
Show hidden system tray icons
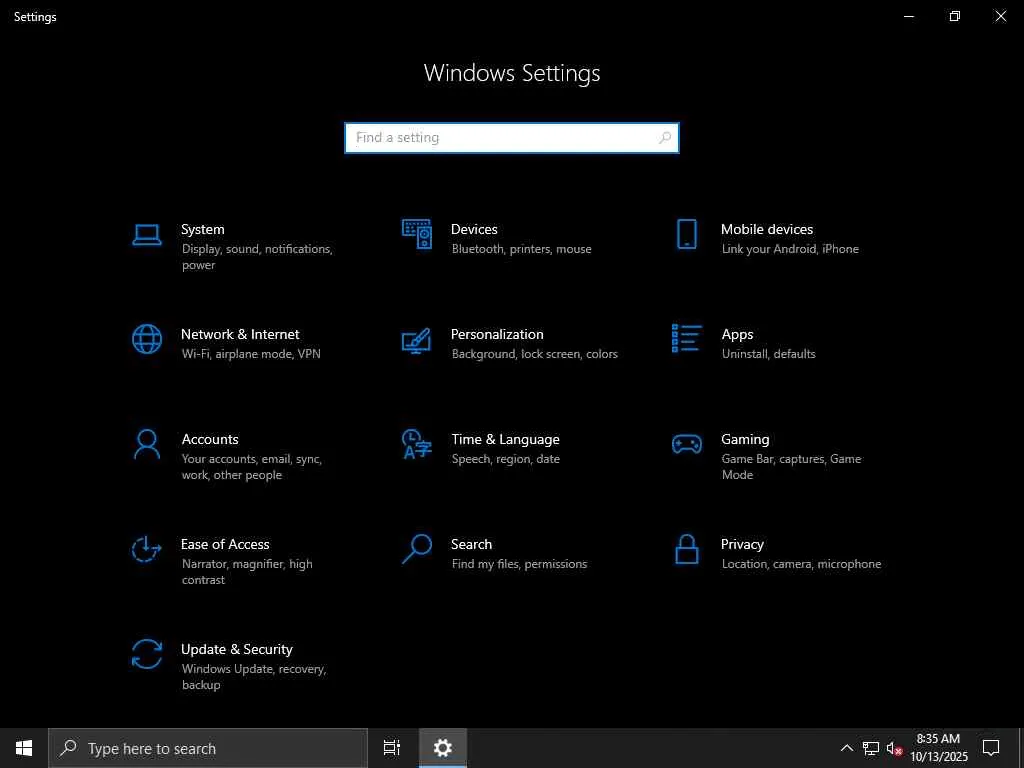(846, 748)
